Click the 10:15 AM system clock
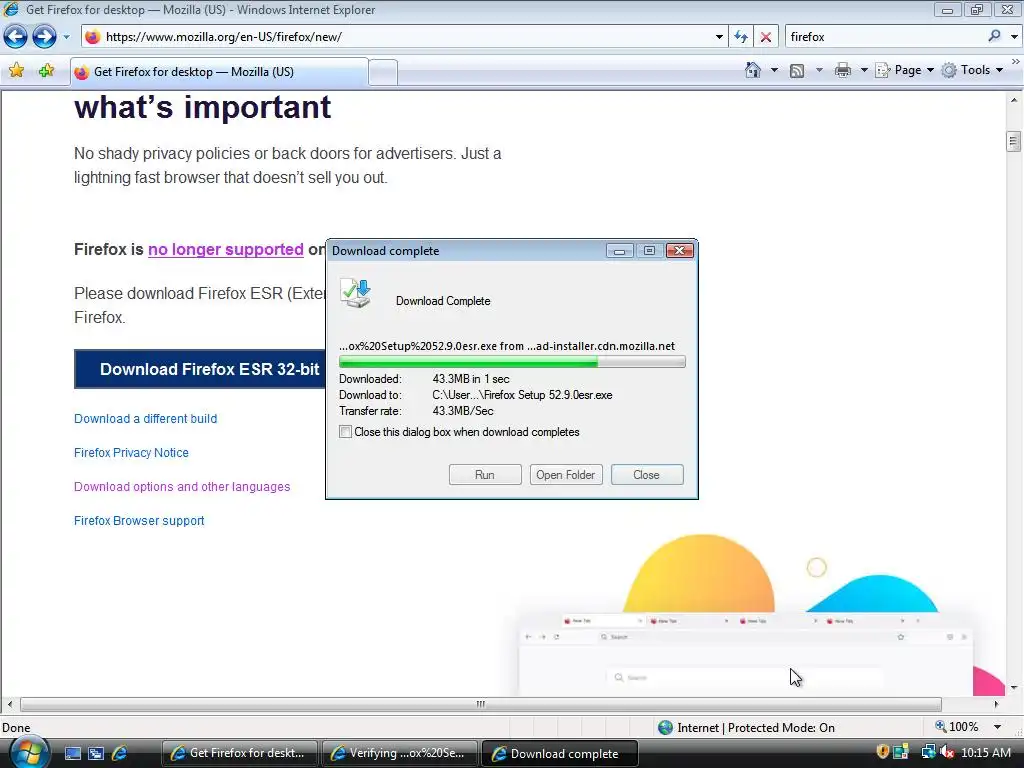The image size is (1024, 768). point(985,753)
